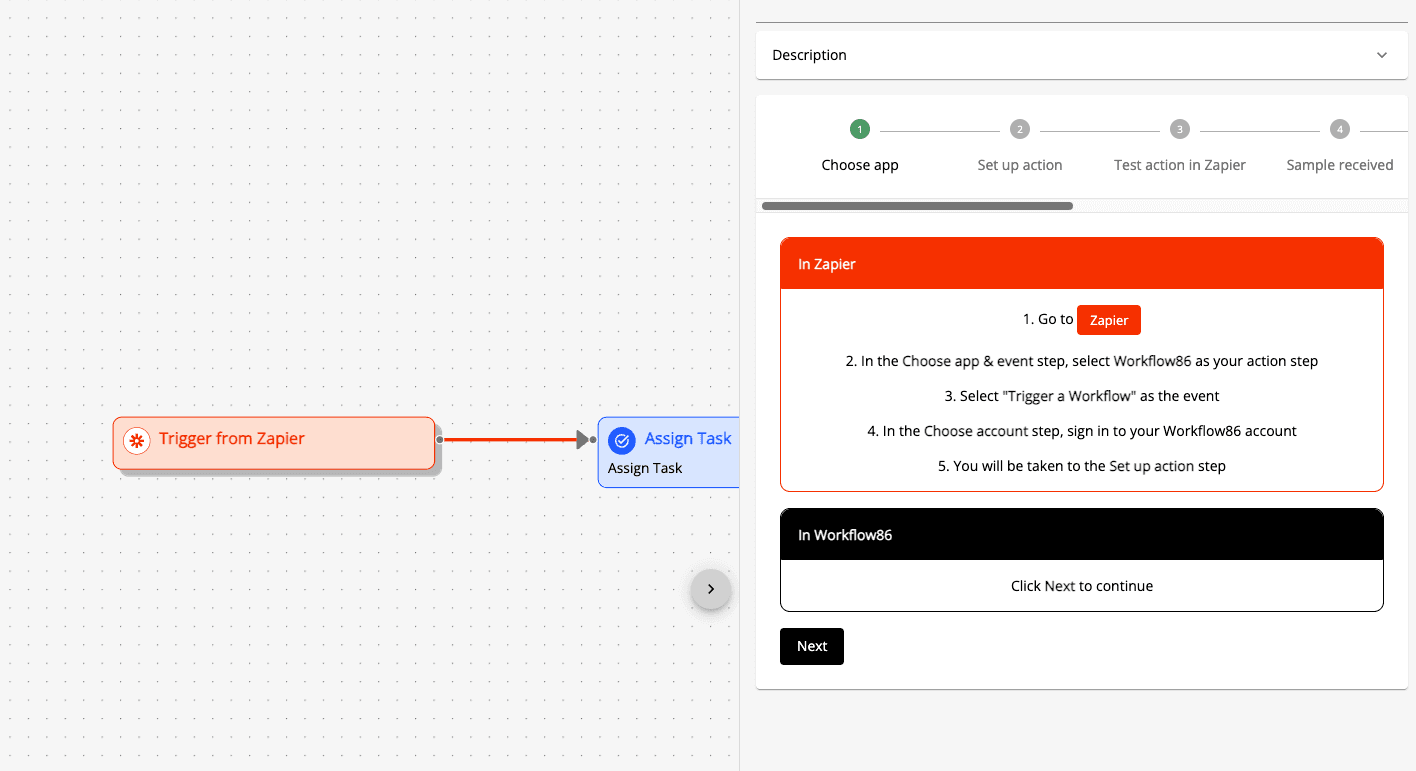Go to step 4 Sample received
1416x771 pixels.
1340,146
